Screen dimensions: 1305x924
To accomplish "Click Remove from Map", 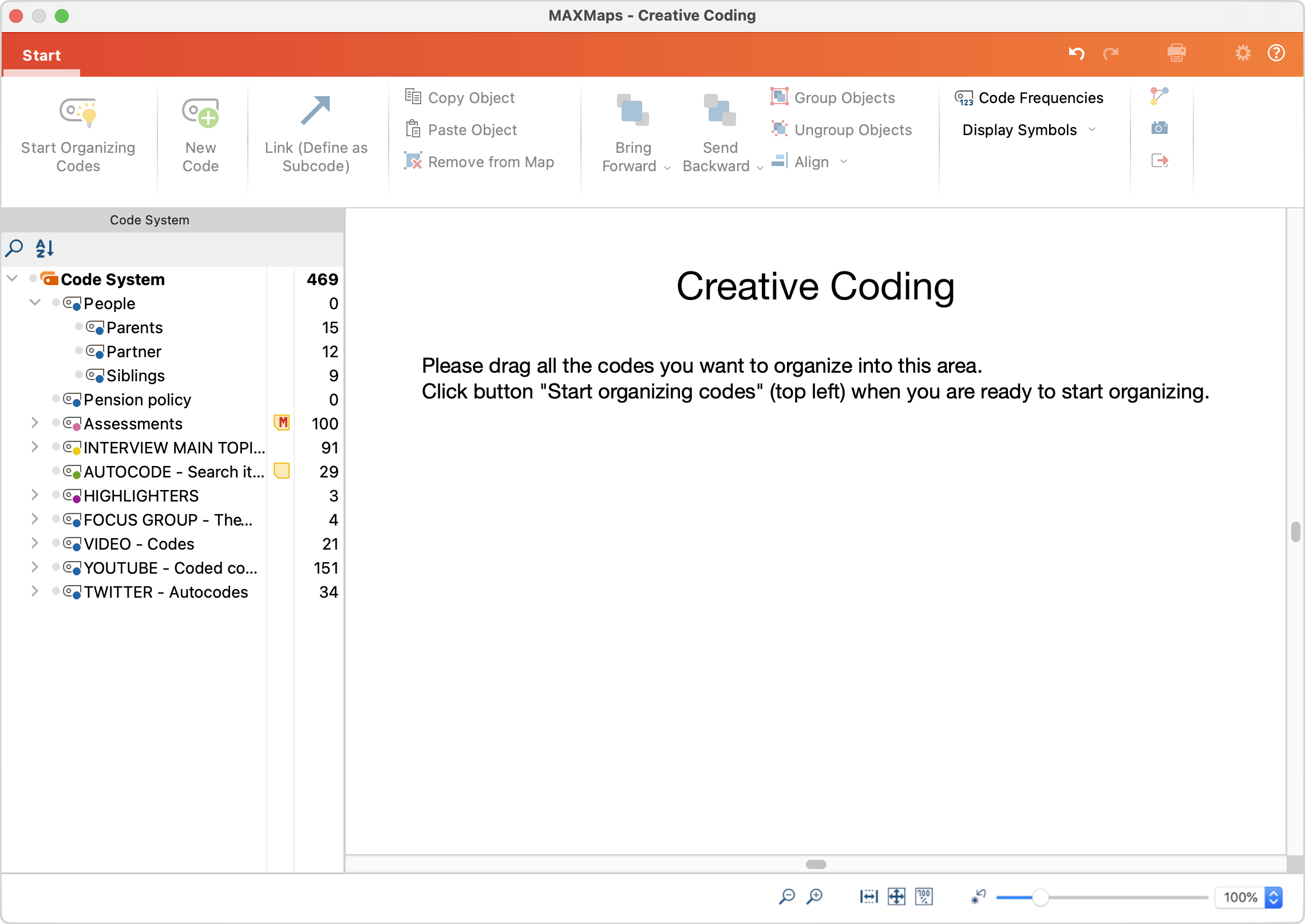I will [480, 162].
